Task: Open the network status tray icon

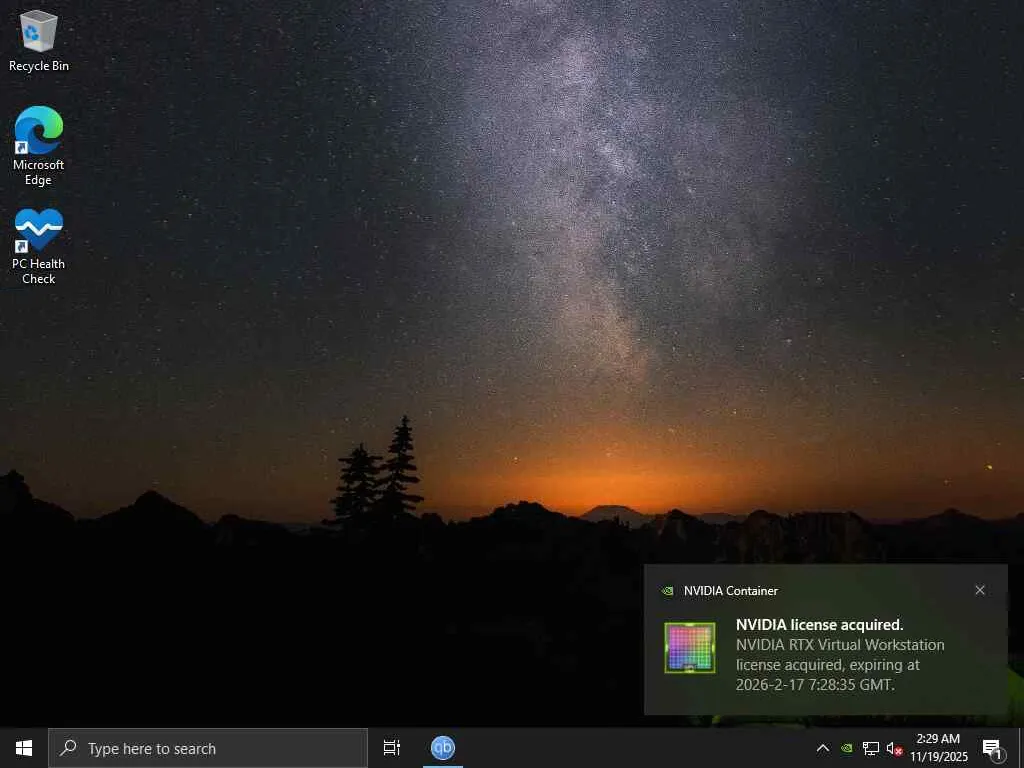Action: (x=871, y=748)
